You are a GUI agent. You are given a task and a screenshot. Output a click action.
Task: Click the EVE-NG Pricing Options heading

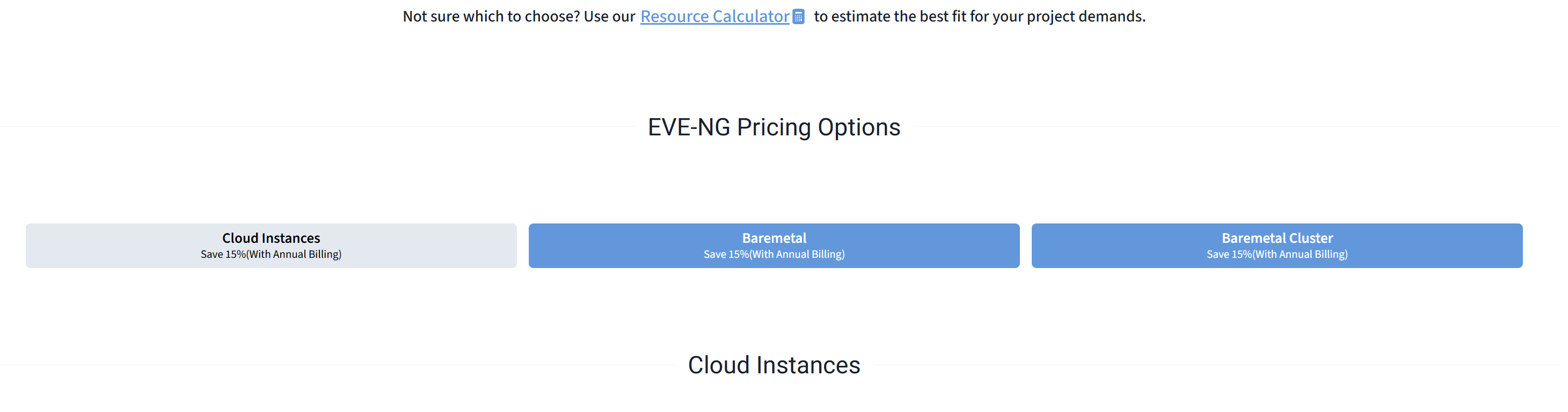pyautogui.click(x=774, y=127)
